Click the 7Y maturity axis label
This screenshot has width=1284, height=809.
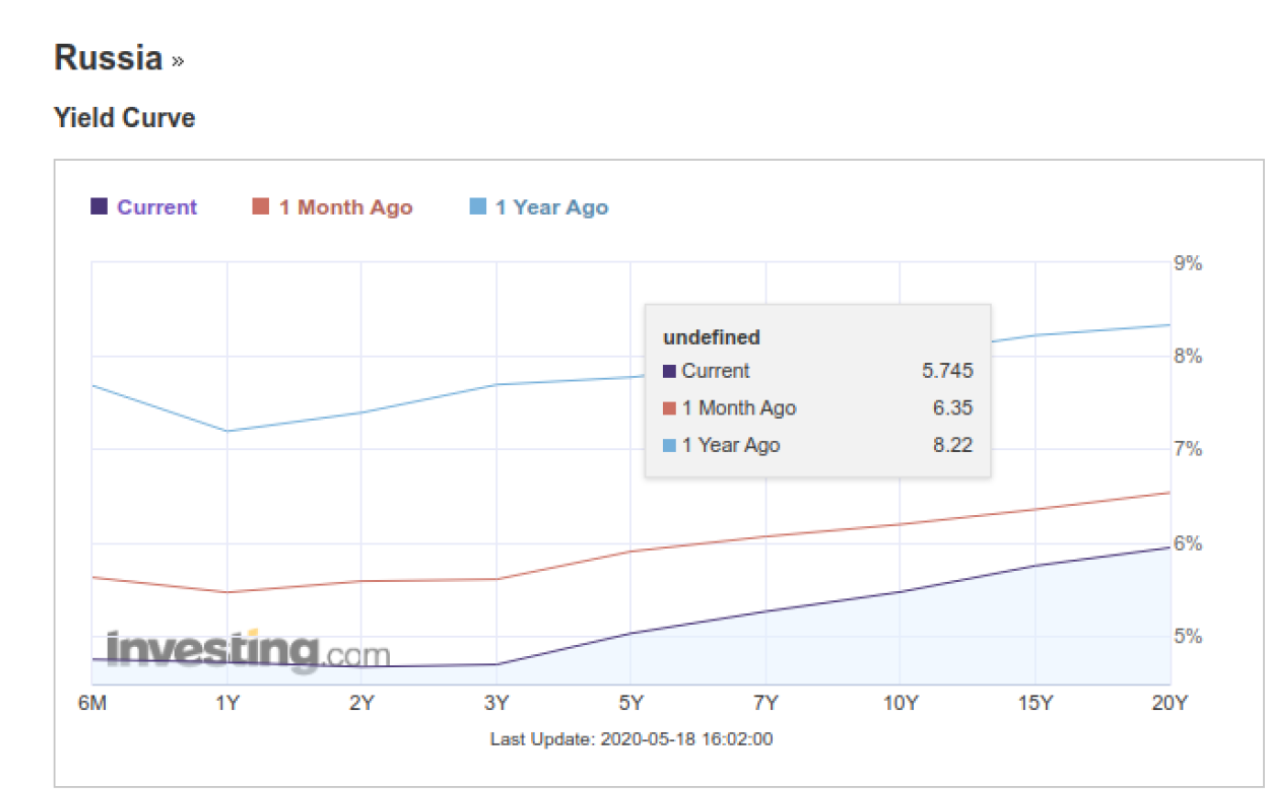pos(766,703)
